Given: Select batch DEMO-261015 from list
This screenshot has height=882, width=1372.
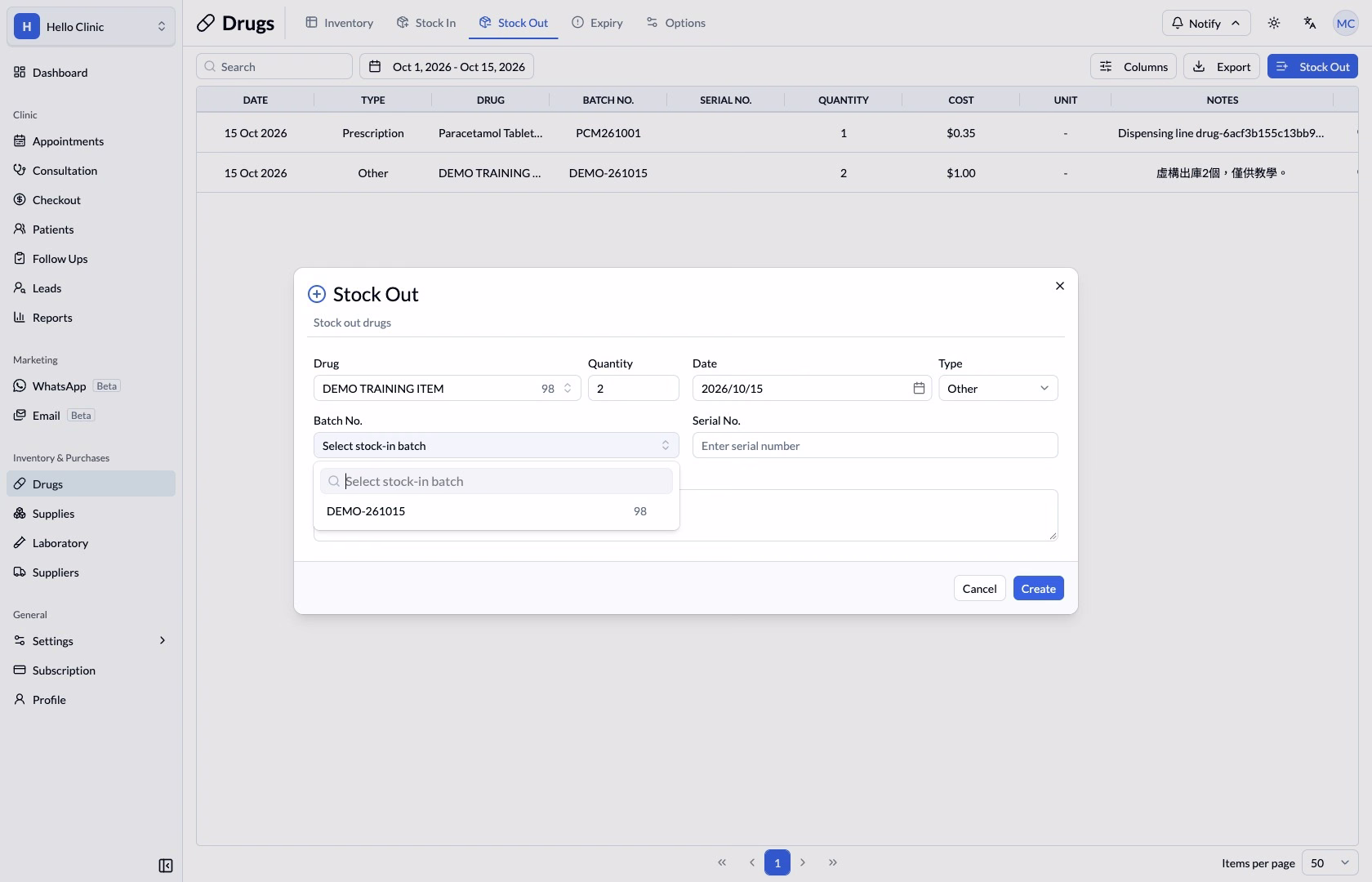Looking at the screenshot, I should 496,511.
